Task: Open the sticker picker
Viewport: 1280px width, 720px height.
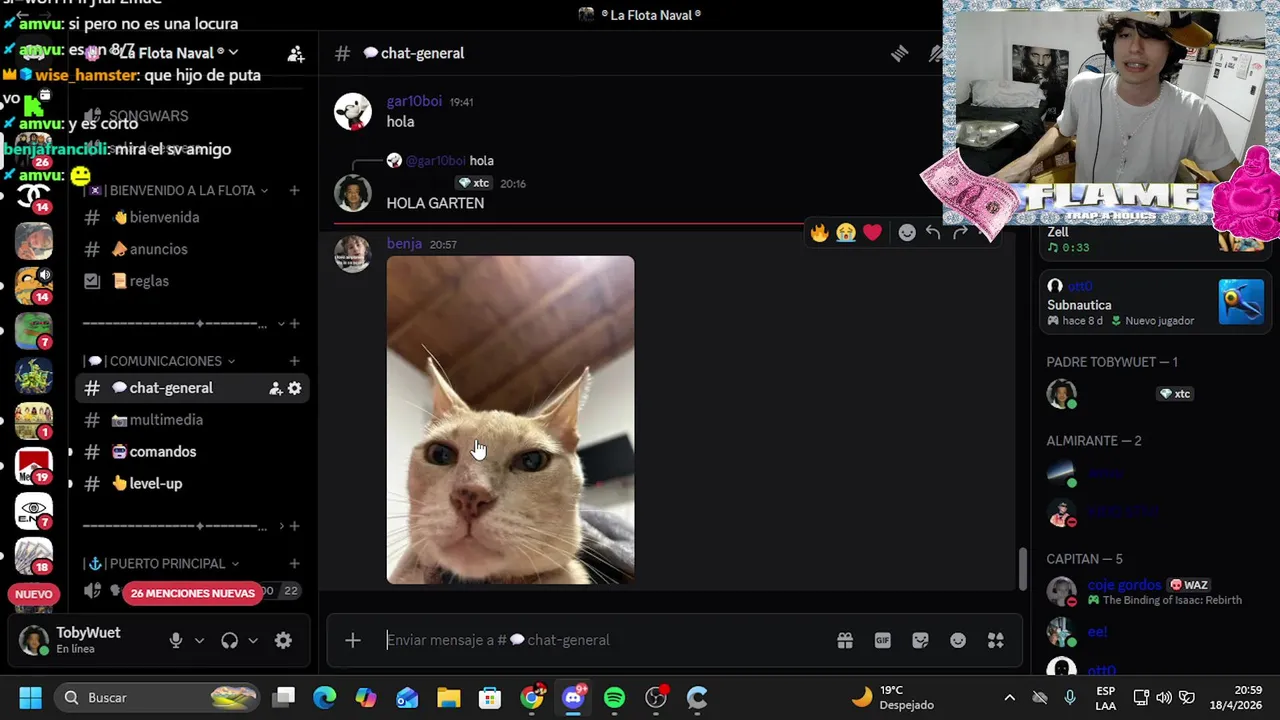Action: coord(921,640)
